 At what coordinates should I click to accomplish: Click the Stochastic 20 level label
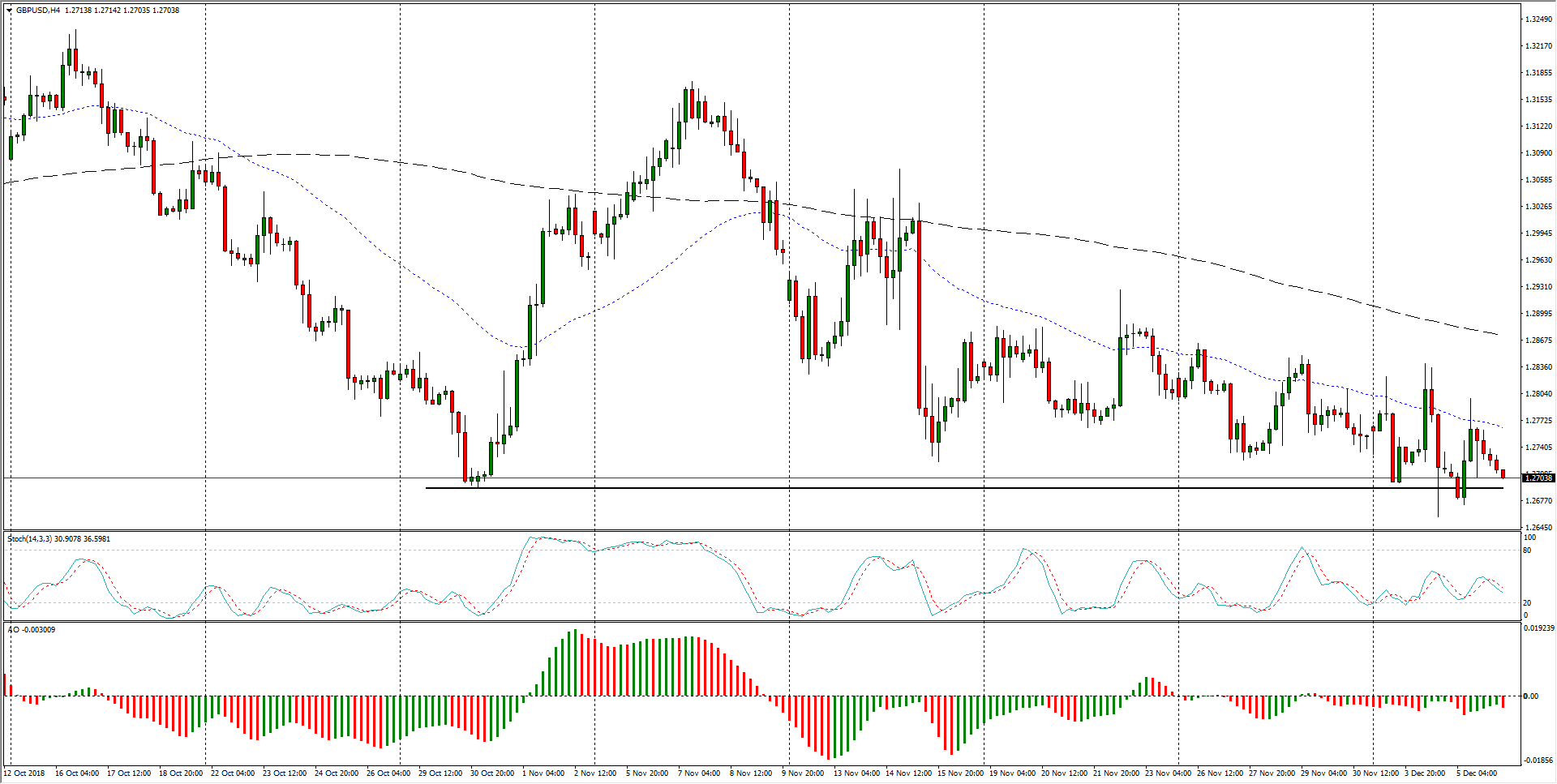pos(1527,603)
